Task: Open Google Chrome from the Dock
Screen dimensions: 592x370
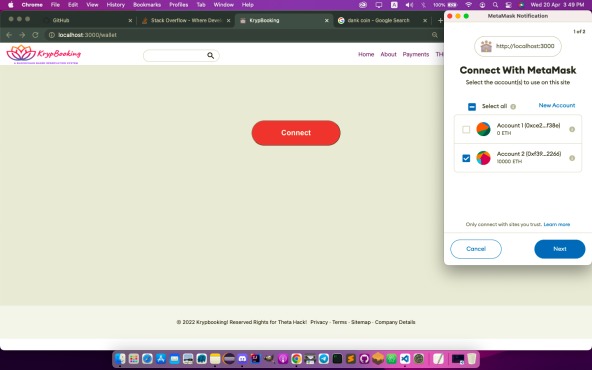Action: (x=296, y=358)
